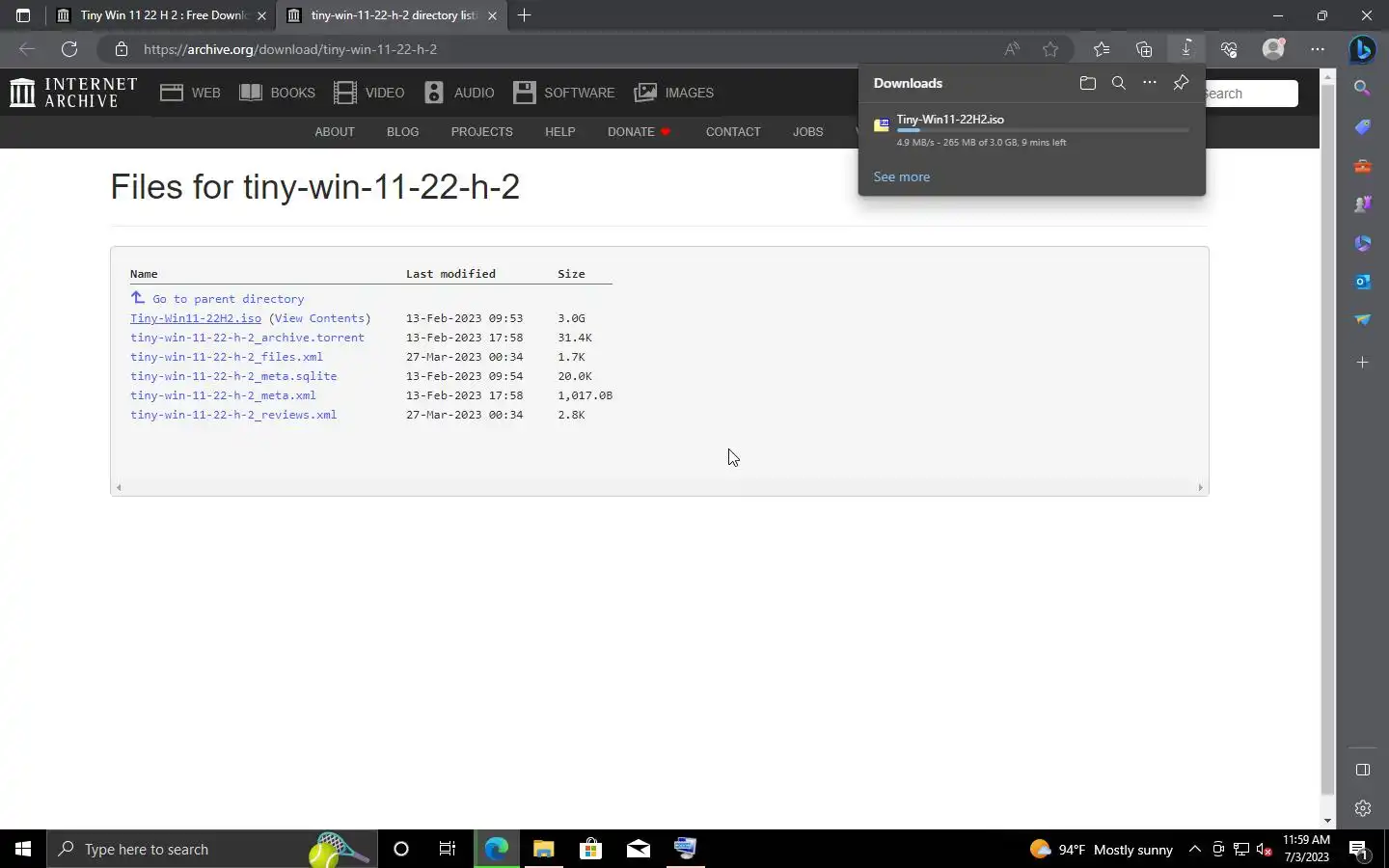Open Windows Start menu
Screen dimensions: 1389x868
click(x=23, y=849)
